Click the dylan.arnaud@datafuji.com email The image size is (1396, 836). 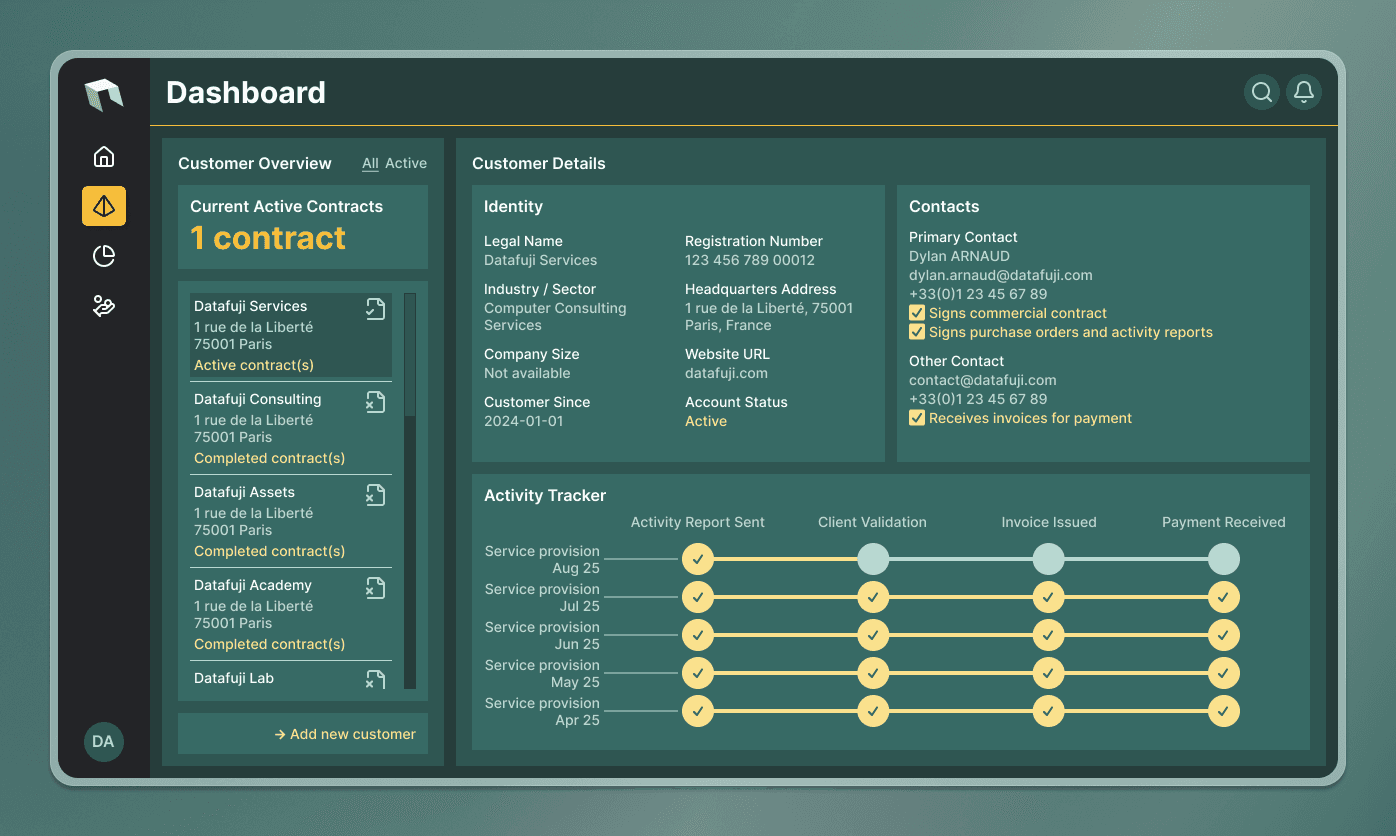coord(1000,275)
